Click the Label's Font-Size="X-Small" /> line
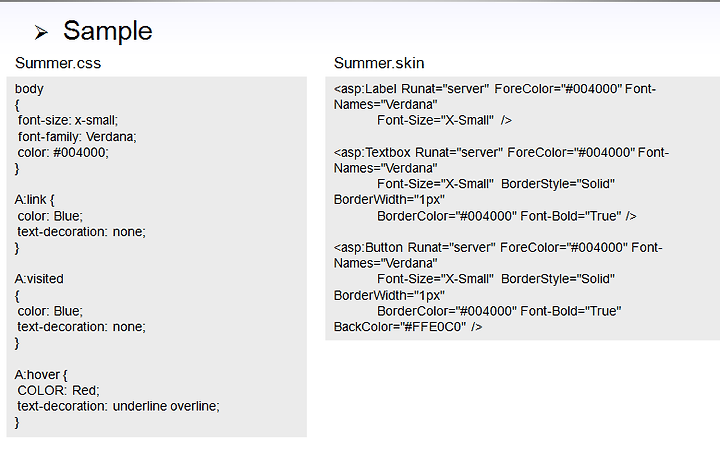 tap(444, 120)
